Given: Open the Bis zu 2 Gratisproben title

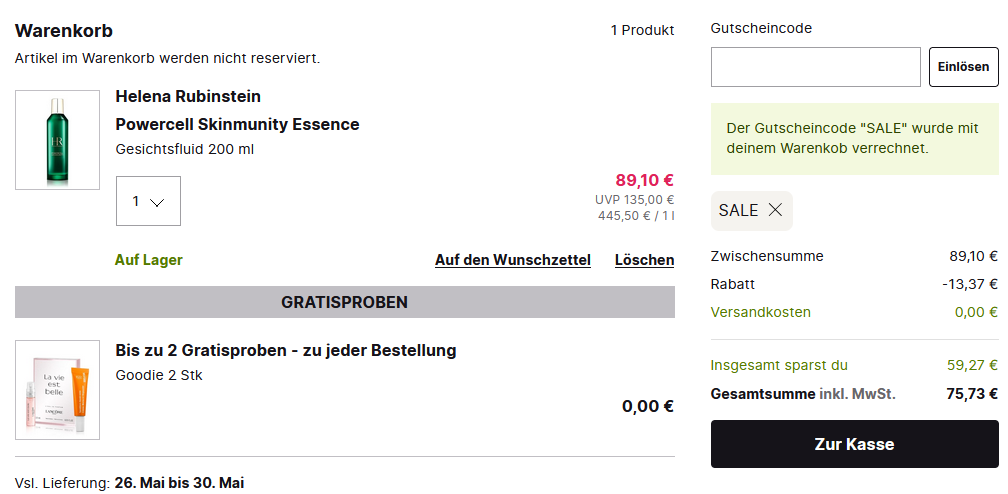Looking at the screenshot, I should pyautogui.click(x=286, y=350).
